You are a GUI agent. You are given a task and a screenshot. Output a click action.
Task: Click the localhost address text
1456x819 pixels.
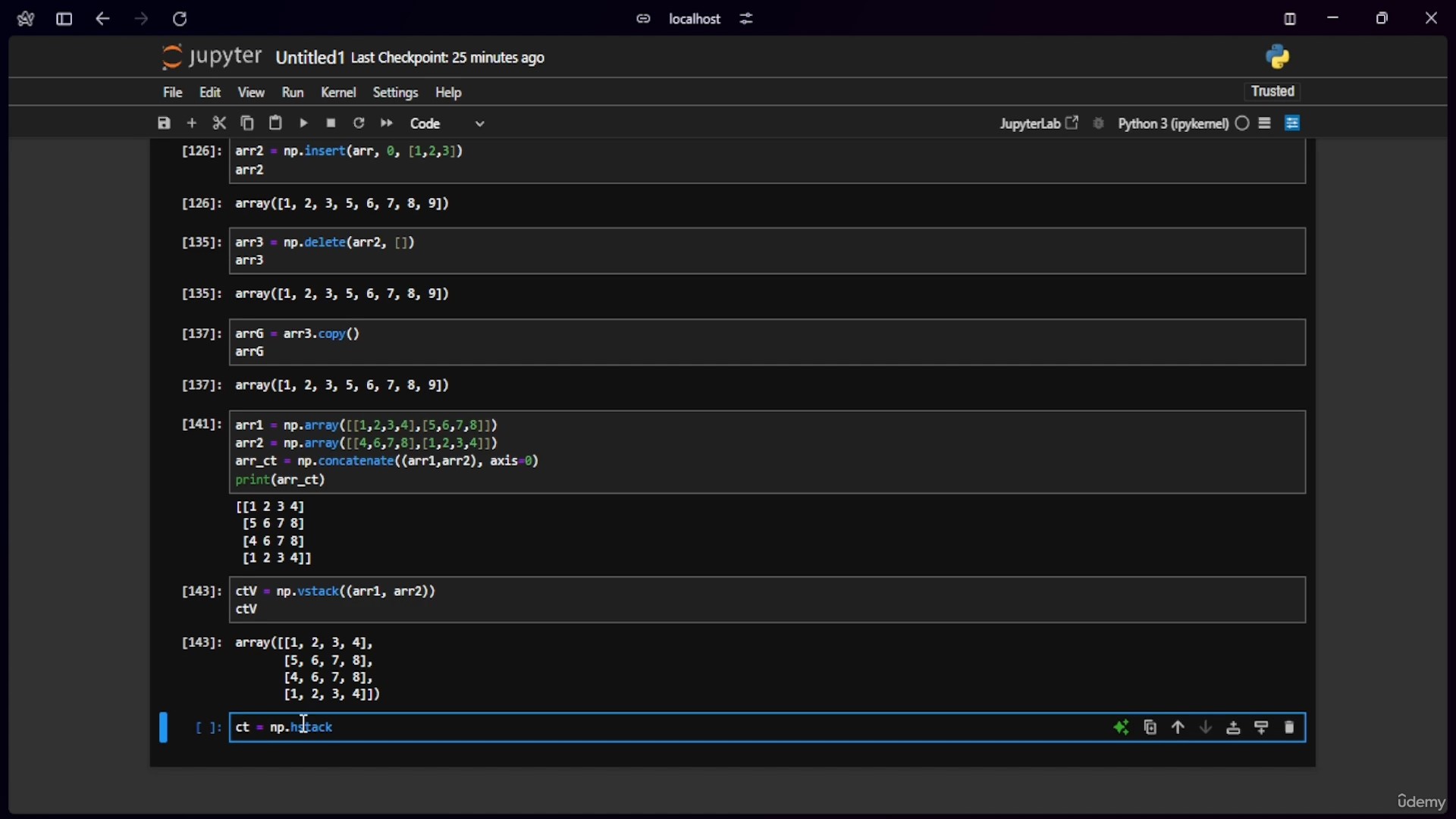coord(695,19)
